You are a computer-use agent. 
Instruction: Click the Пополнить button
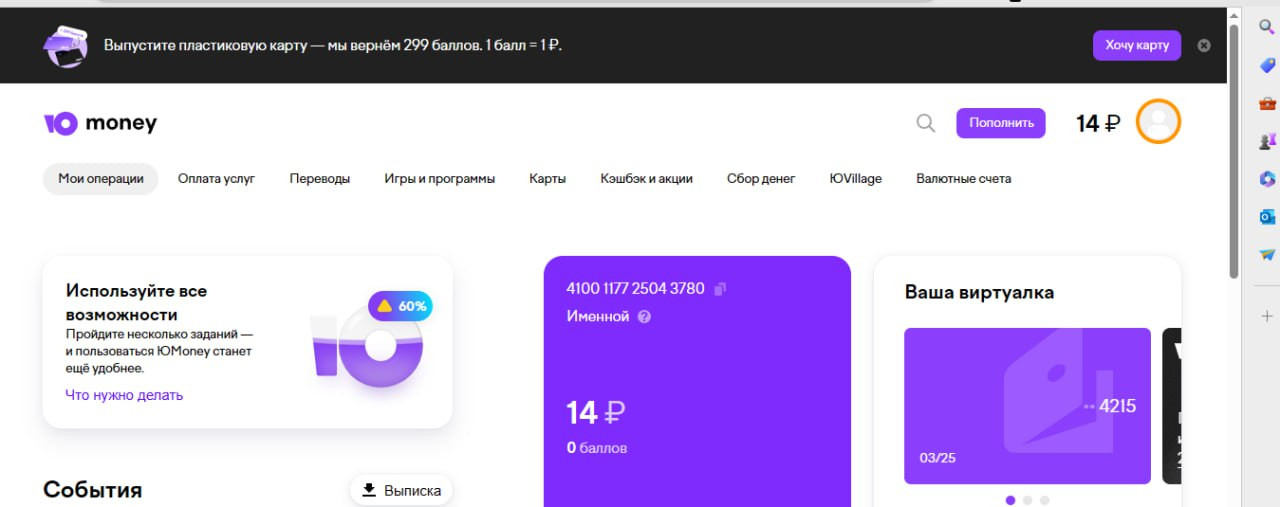pyautogui.click(x=1001, y=123)
